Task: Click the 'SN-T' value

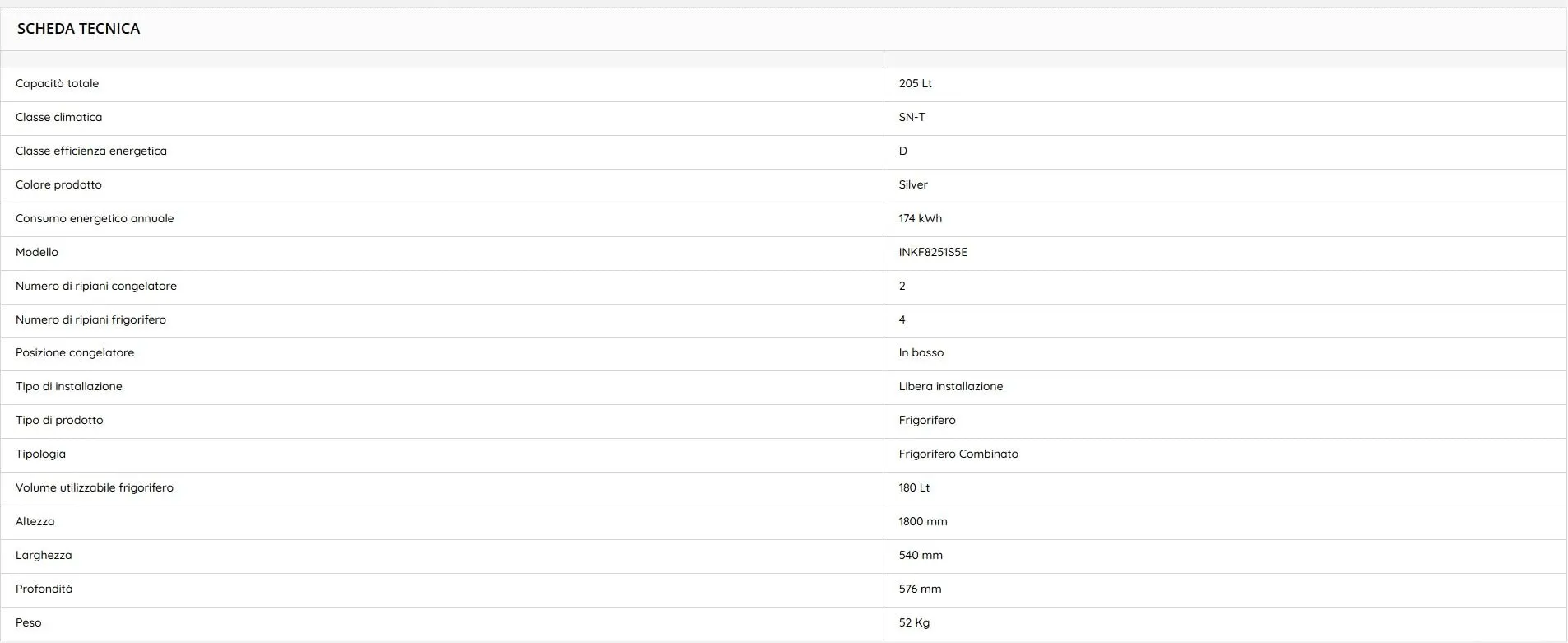Action: pos(912,117)
